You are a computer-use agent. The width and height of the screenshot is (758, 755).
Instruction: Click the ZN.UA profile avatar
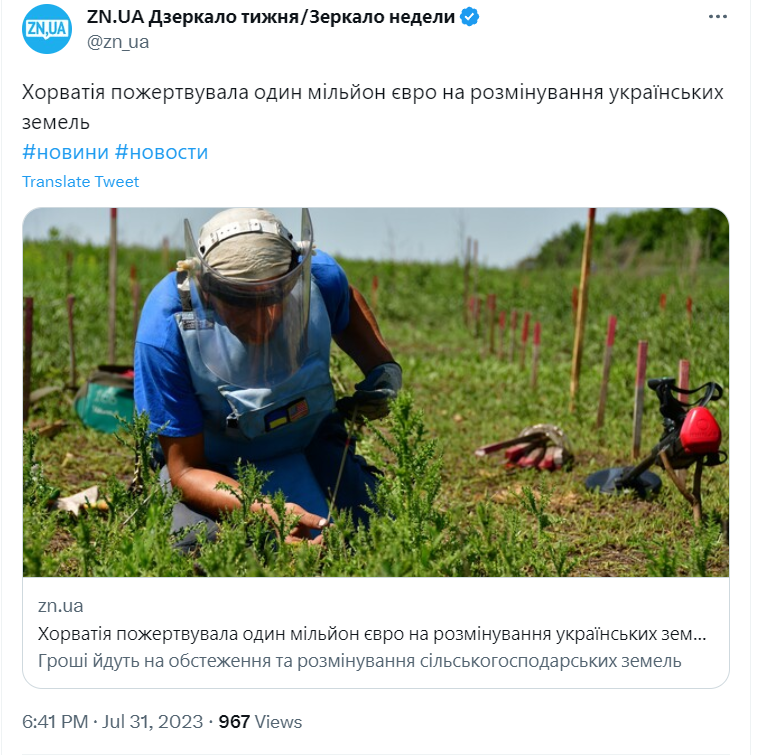[47, 29]
